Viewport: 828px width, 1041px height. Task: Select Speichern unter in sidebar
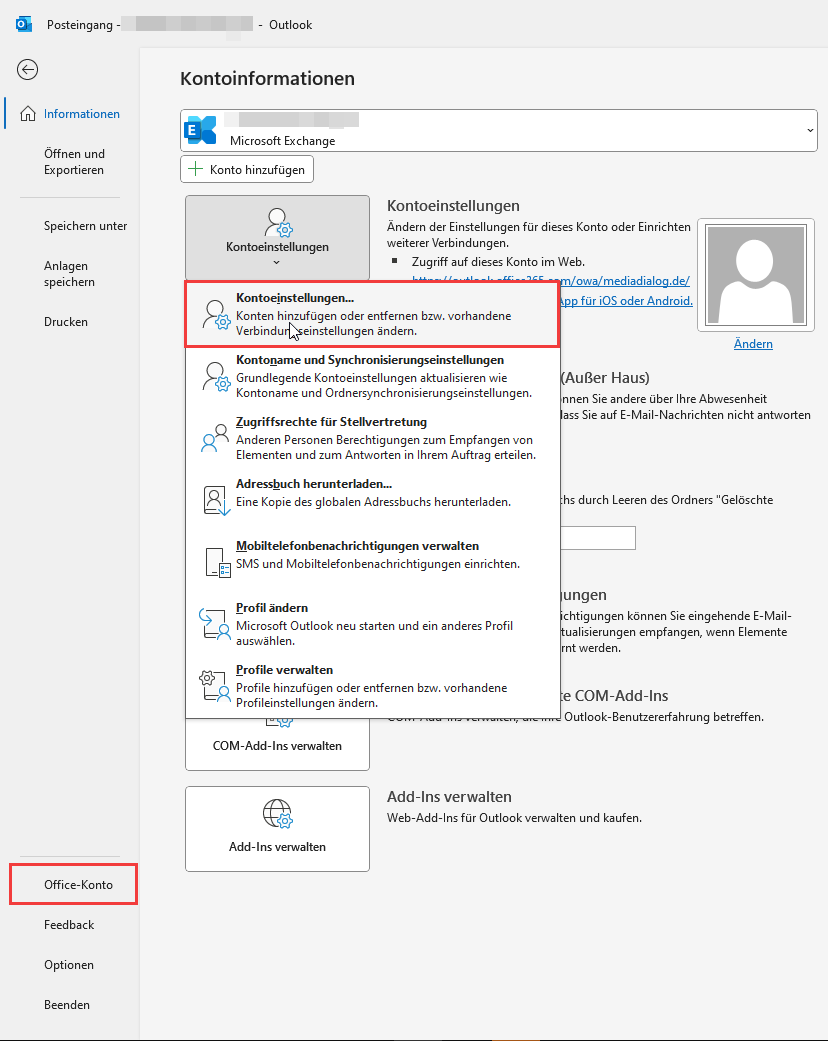(85, 226)
